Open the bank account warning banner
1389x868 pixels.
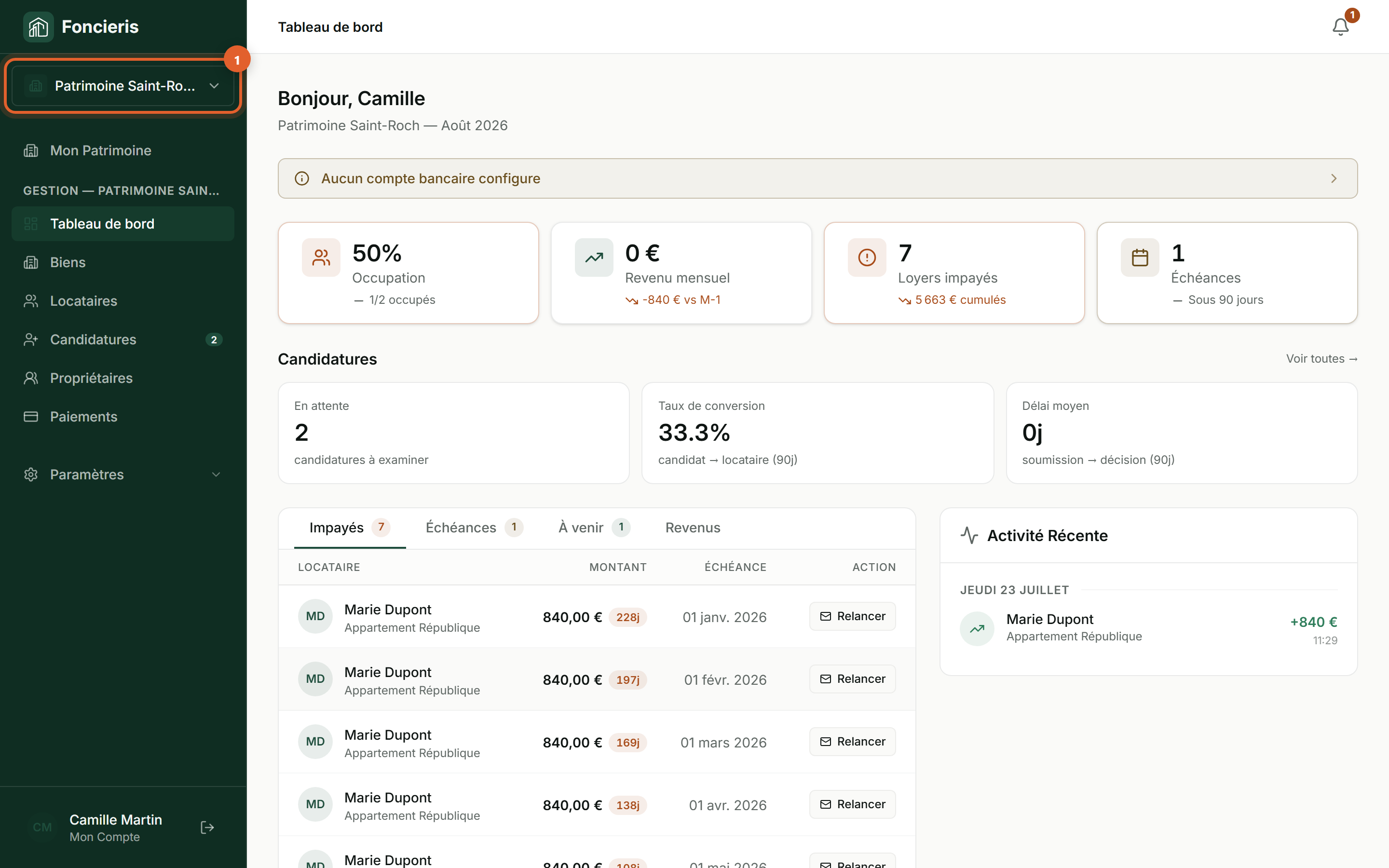click(817, 178)
